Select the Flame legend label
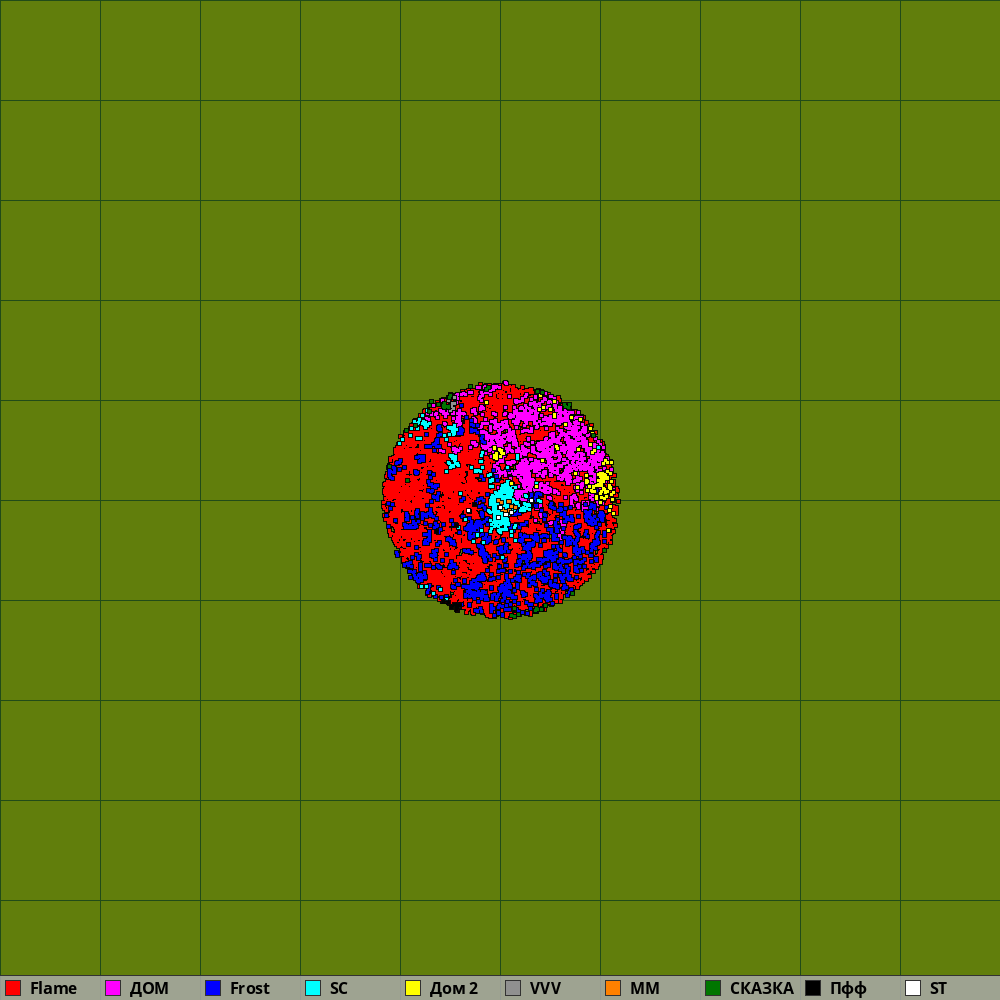 (54, 988)
